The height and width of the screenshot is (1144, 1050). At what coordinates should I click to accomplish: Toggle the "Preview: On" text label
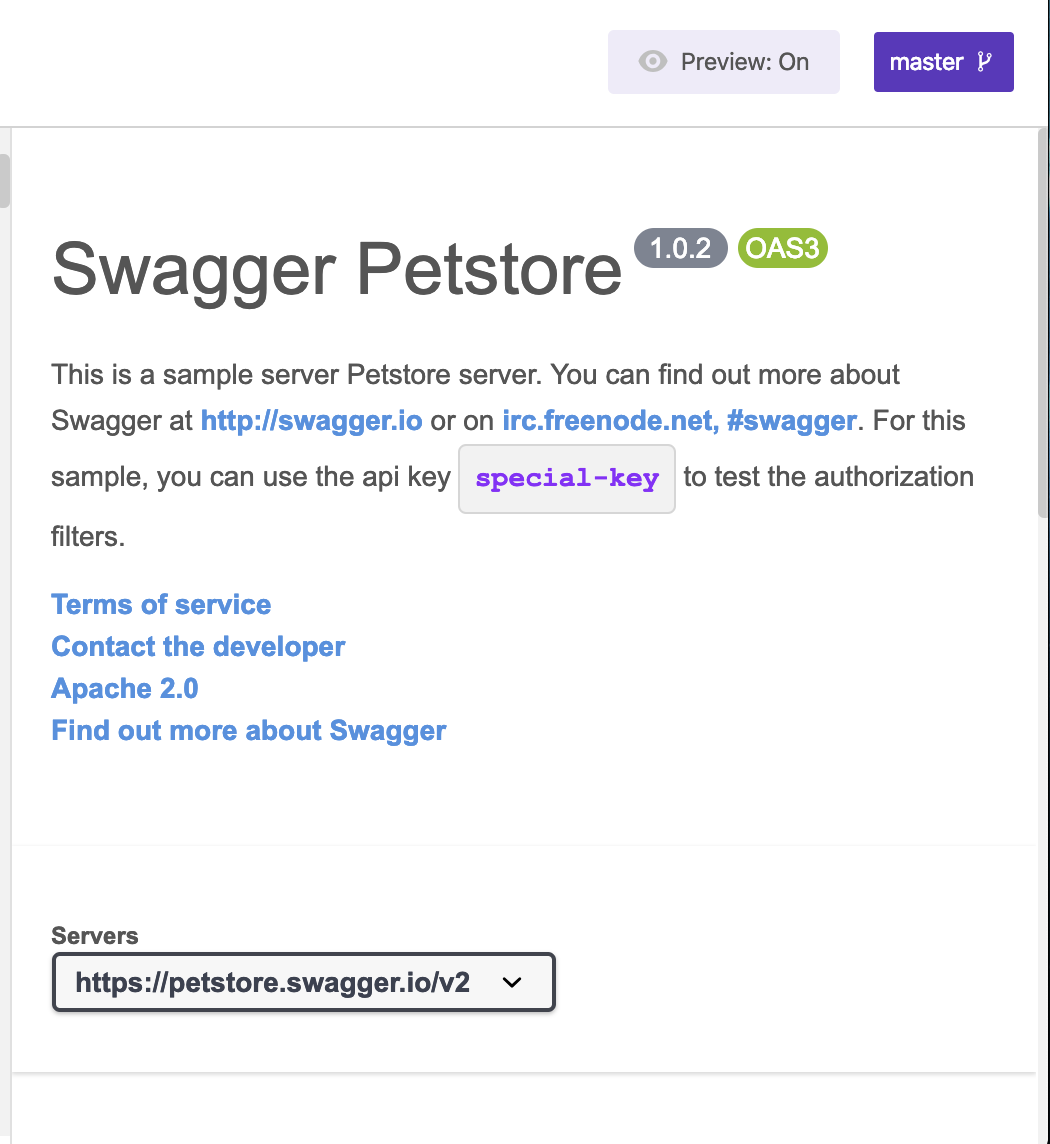[x=744, y=62]
